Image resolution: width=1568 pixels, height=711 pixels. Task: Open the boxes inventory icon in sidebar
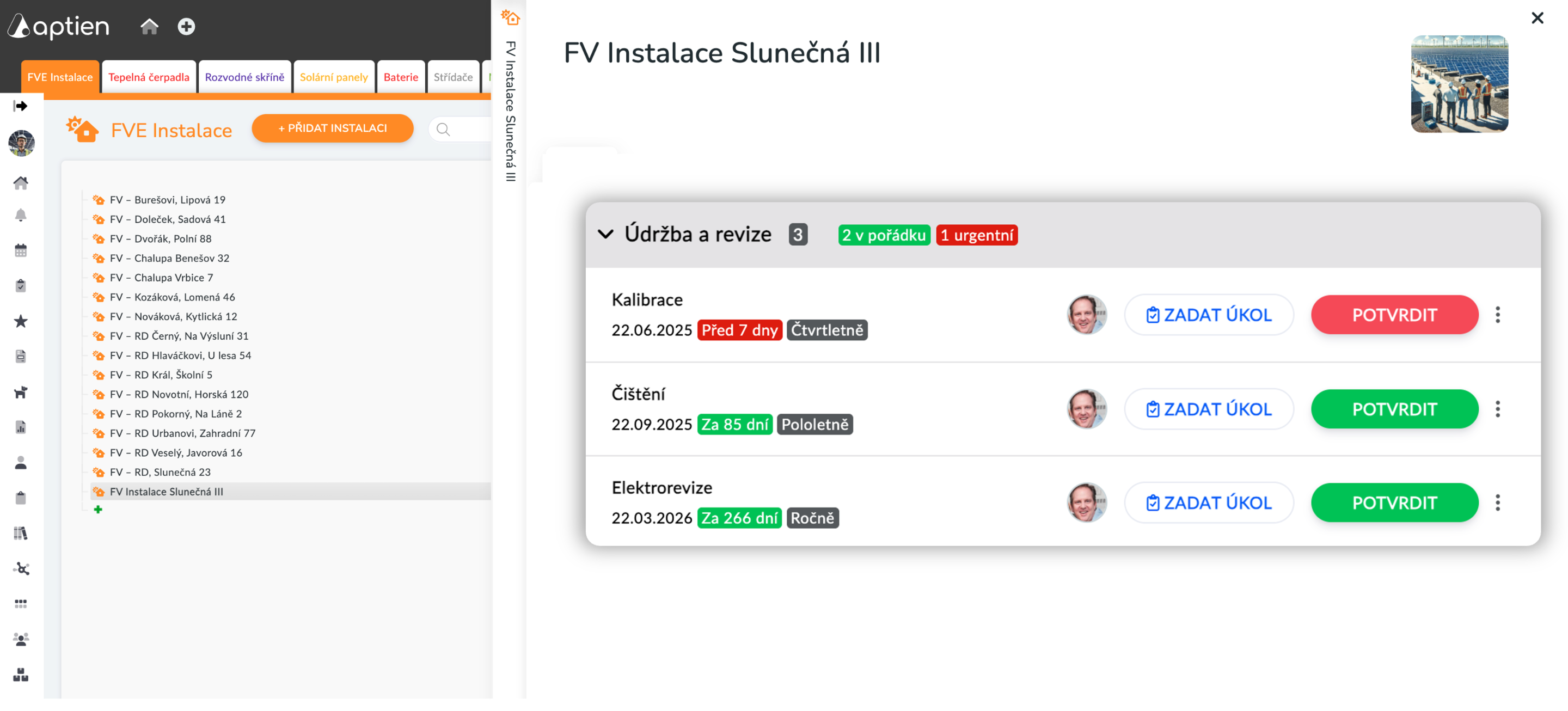click(x=21, y=675)
